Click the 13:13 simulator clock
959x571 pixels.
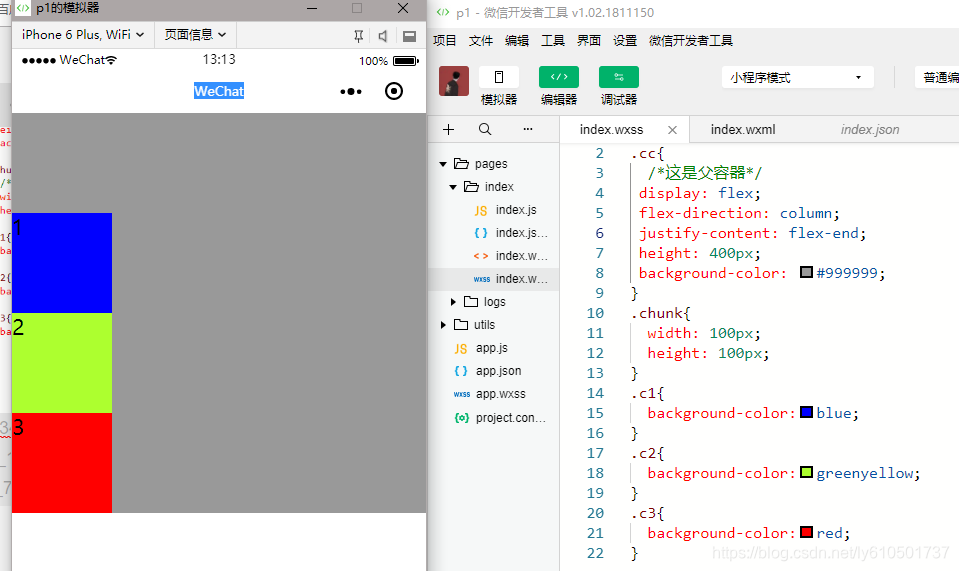click(219, 59)
